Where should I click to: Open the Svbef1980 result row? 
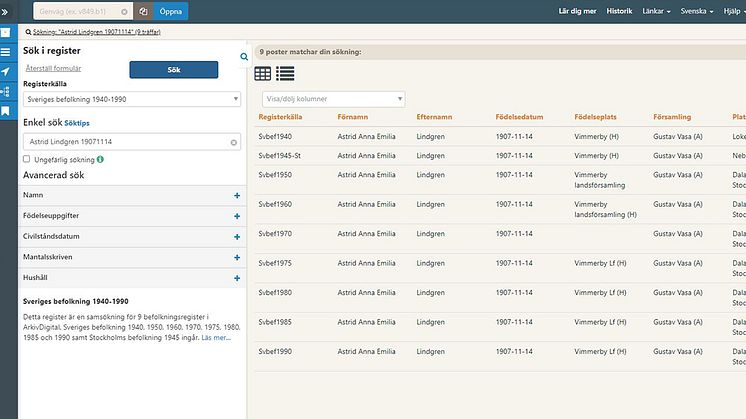(x=500, y=298)
